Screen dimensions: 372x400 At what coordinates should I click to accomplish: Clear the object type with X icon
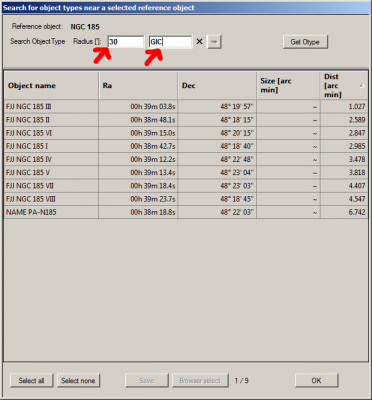pyautogui.click(x=199, y=42)
